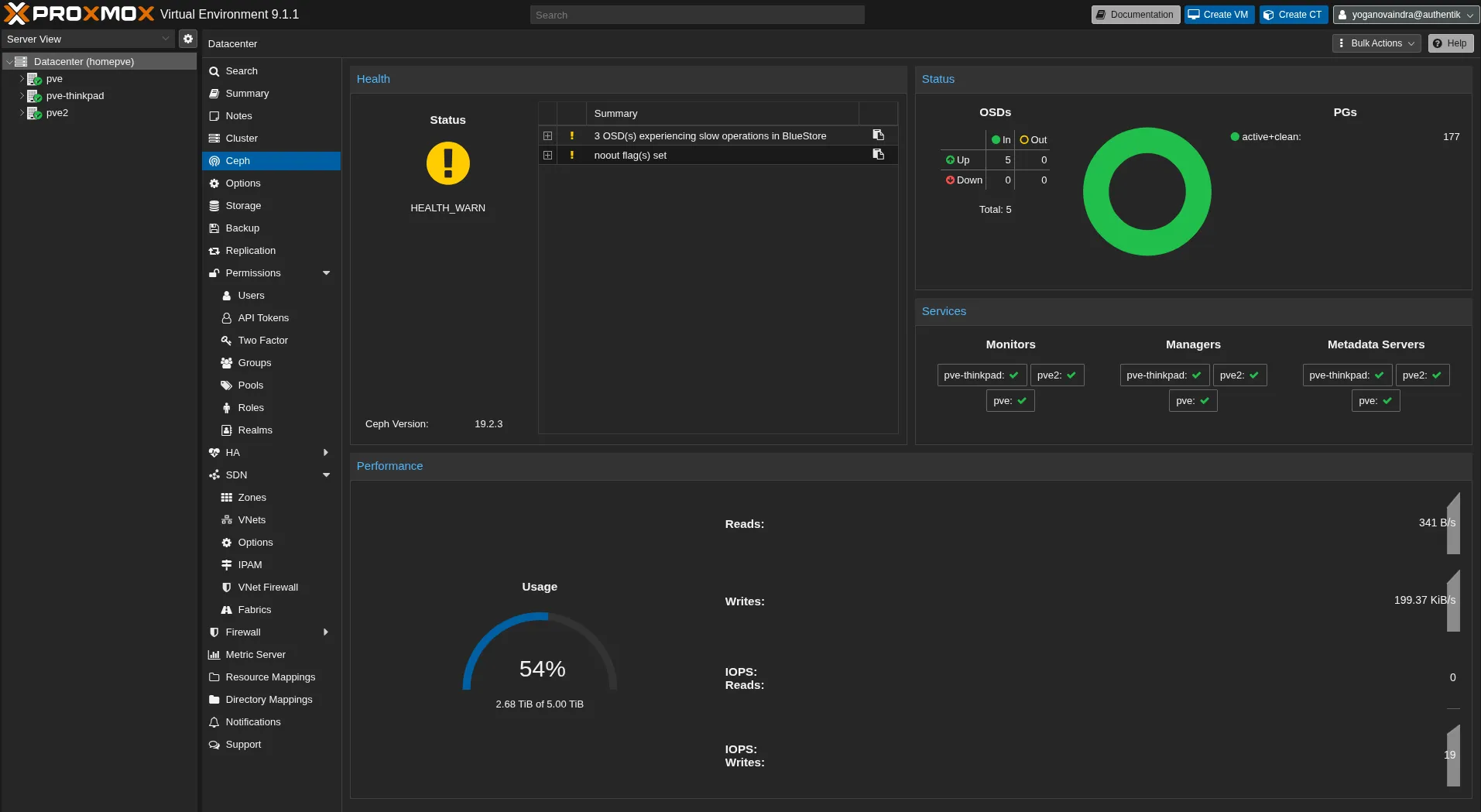Click the Zones grid icon
This screenshot has height=812, width=1481.
pos(227,498)
